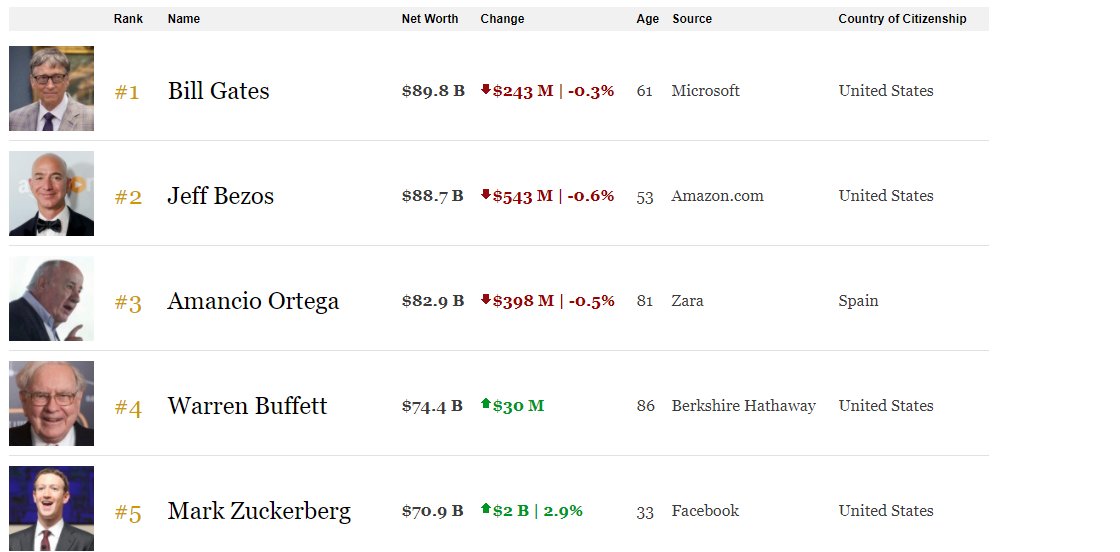The width and height of the screenshot is (1120, 552).
Task: Click the green up arrow beside $30 M
Action: (486, 403)
